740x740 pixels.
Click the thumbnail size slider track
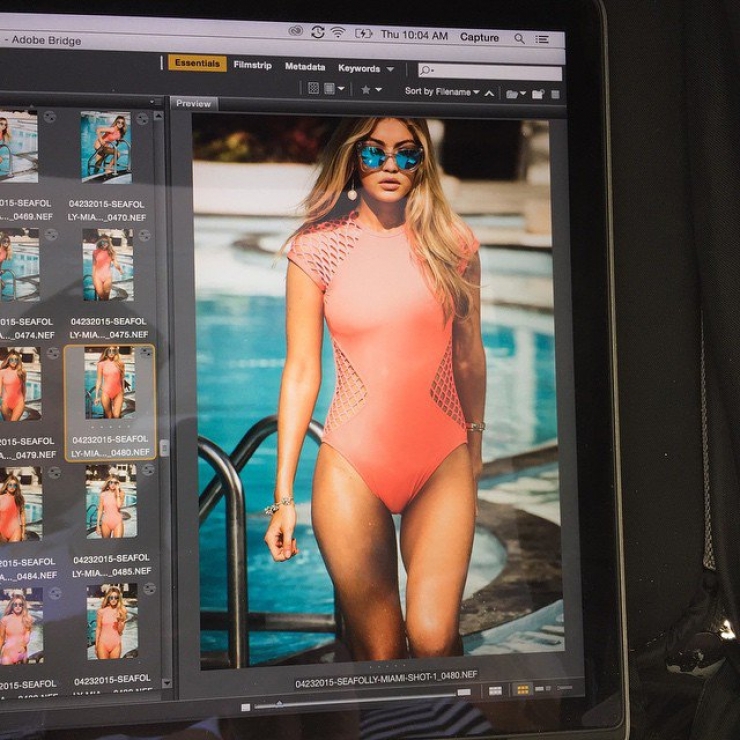coord(356,701)
